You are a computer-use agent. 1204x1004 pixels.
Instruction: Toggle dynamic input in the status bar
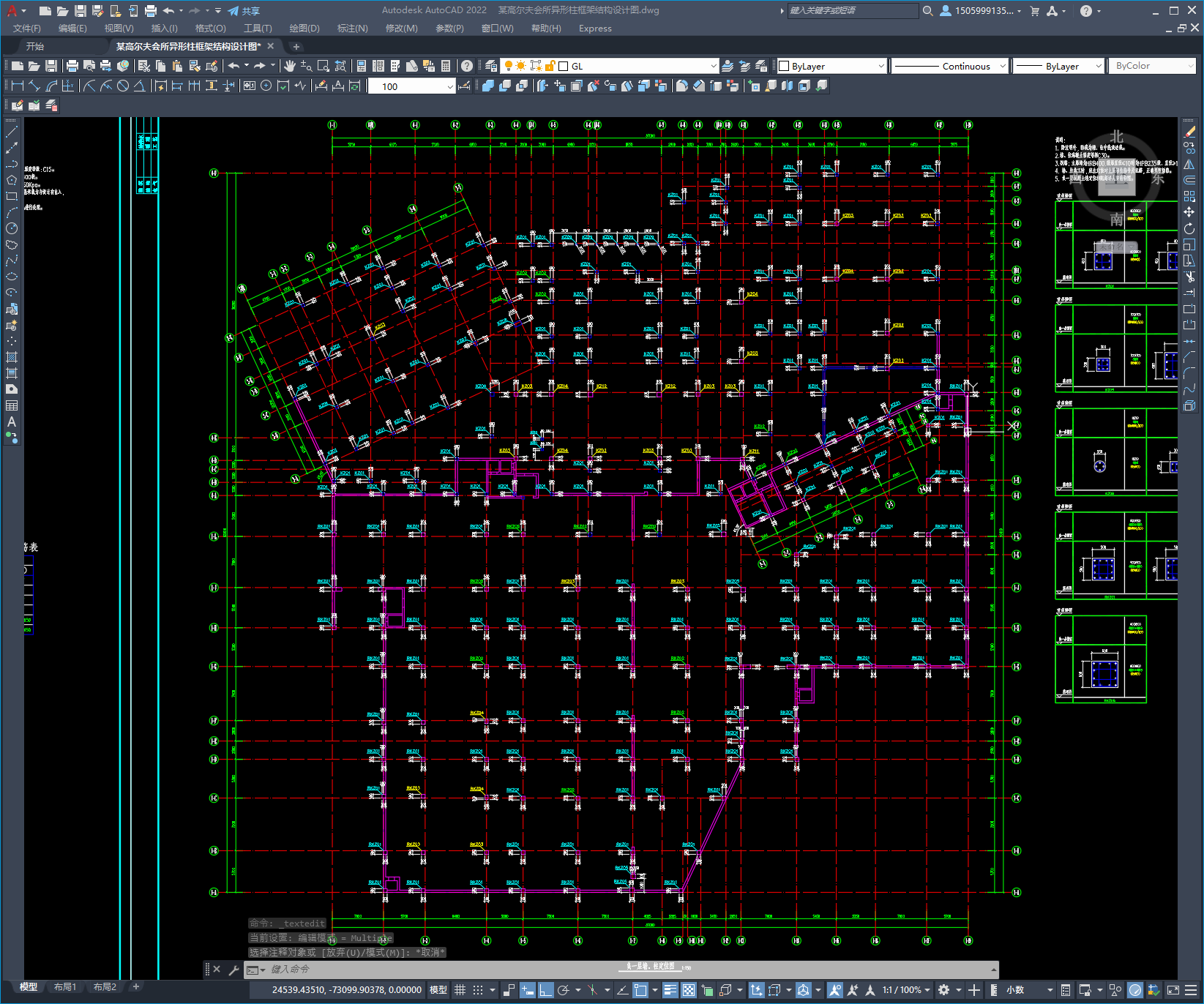tap(528, 990)
